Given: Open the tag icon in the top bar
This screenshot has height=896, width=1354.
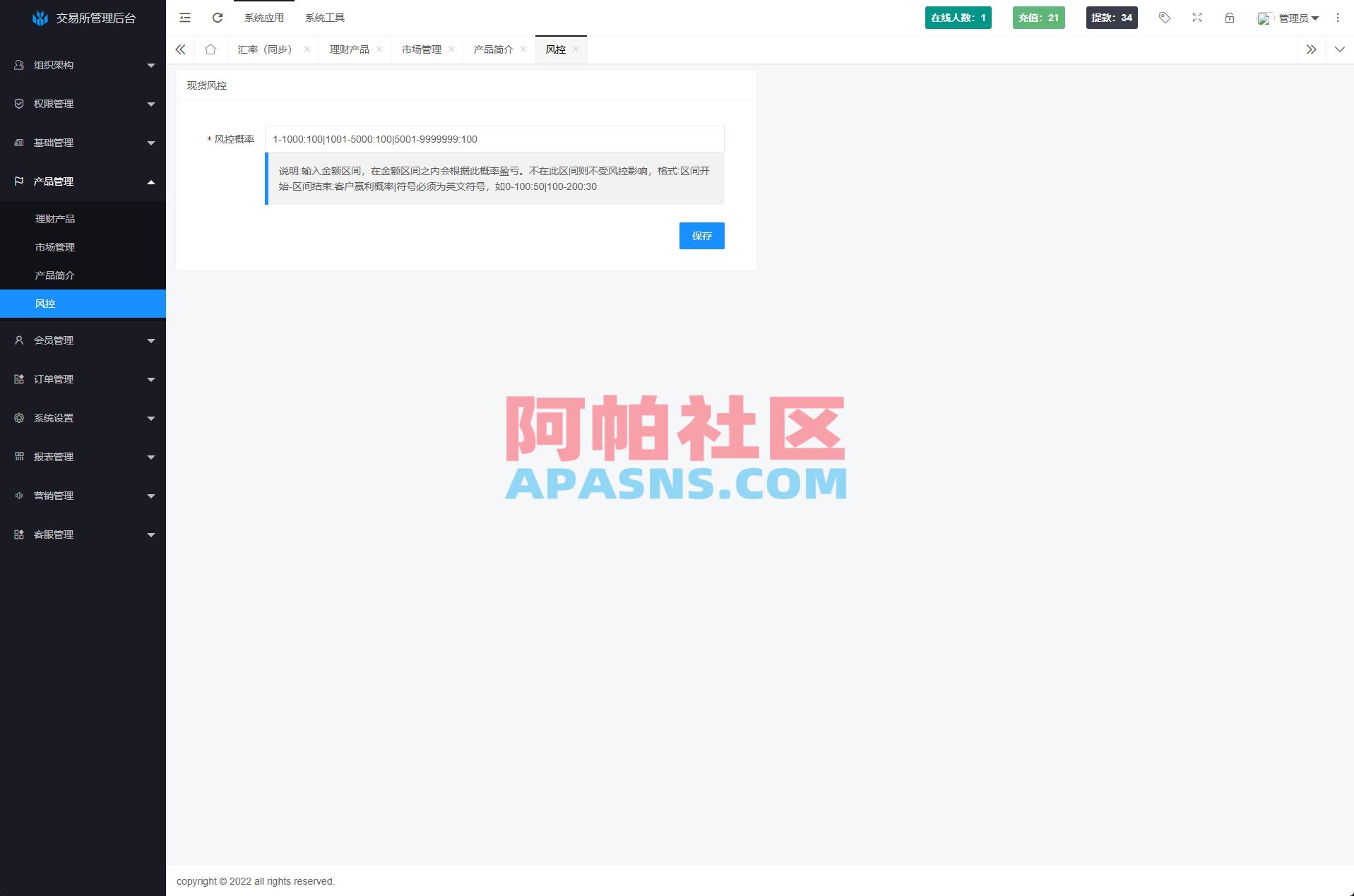Looking at the screenshot, I should [1164, 18].
